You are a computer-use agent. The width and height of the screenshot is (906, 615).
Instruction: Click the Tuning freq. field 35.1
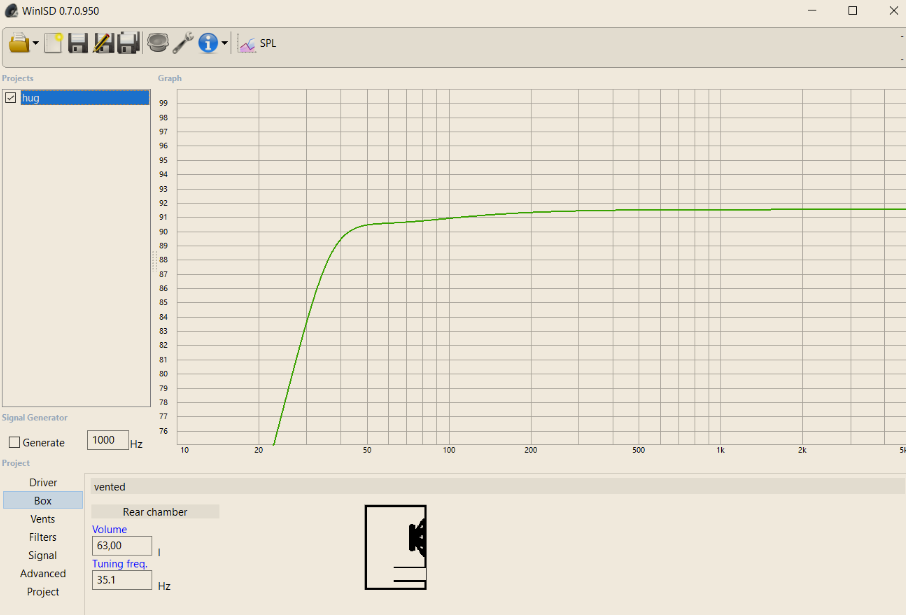pos(122,580)
